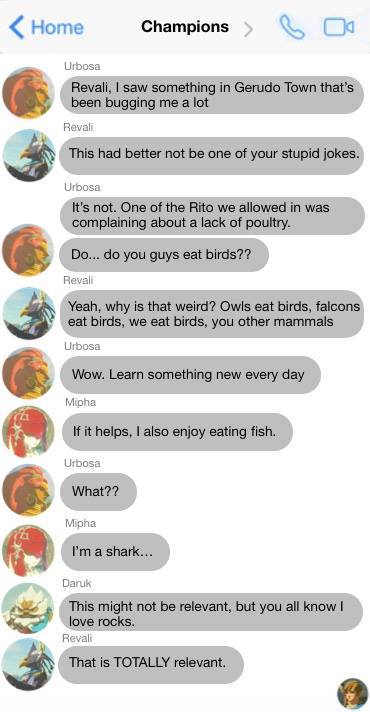Tap the "Wow. Learn something new every day" bubble
Image resolution: width=370 pixels, height=712 pixels.
click(x=190, y=375)
